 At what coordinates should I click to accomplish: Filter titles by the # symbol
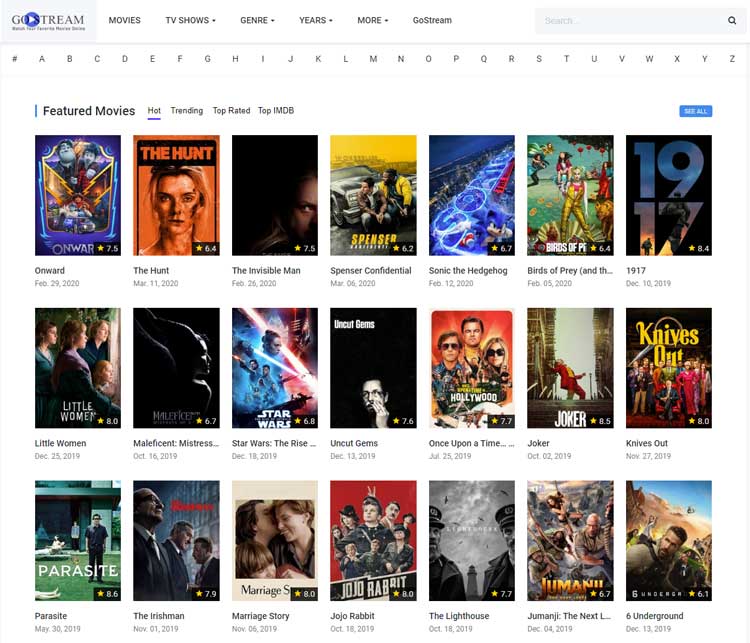tap(15, 59)
